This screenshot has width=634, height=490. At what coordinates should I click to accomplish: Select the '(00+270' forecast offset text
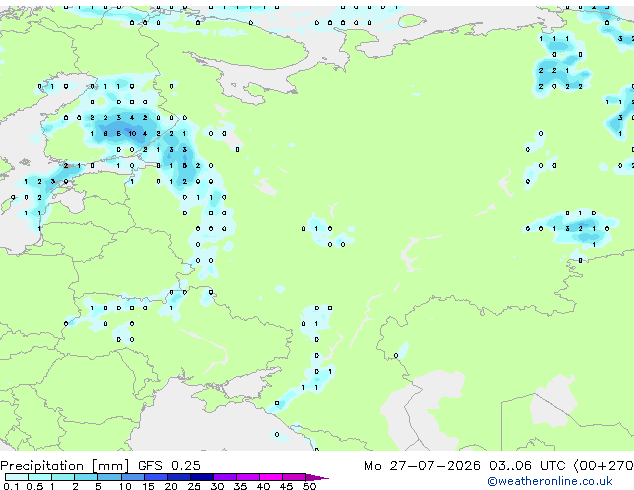(604, 466)
